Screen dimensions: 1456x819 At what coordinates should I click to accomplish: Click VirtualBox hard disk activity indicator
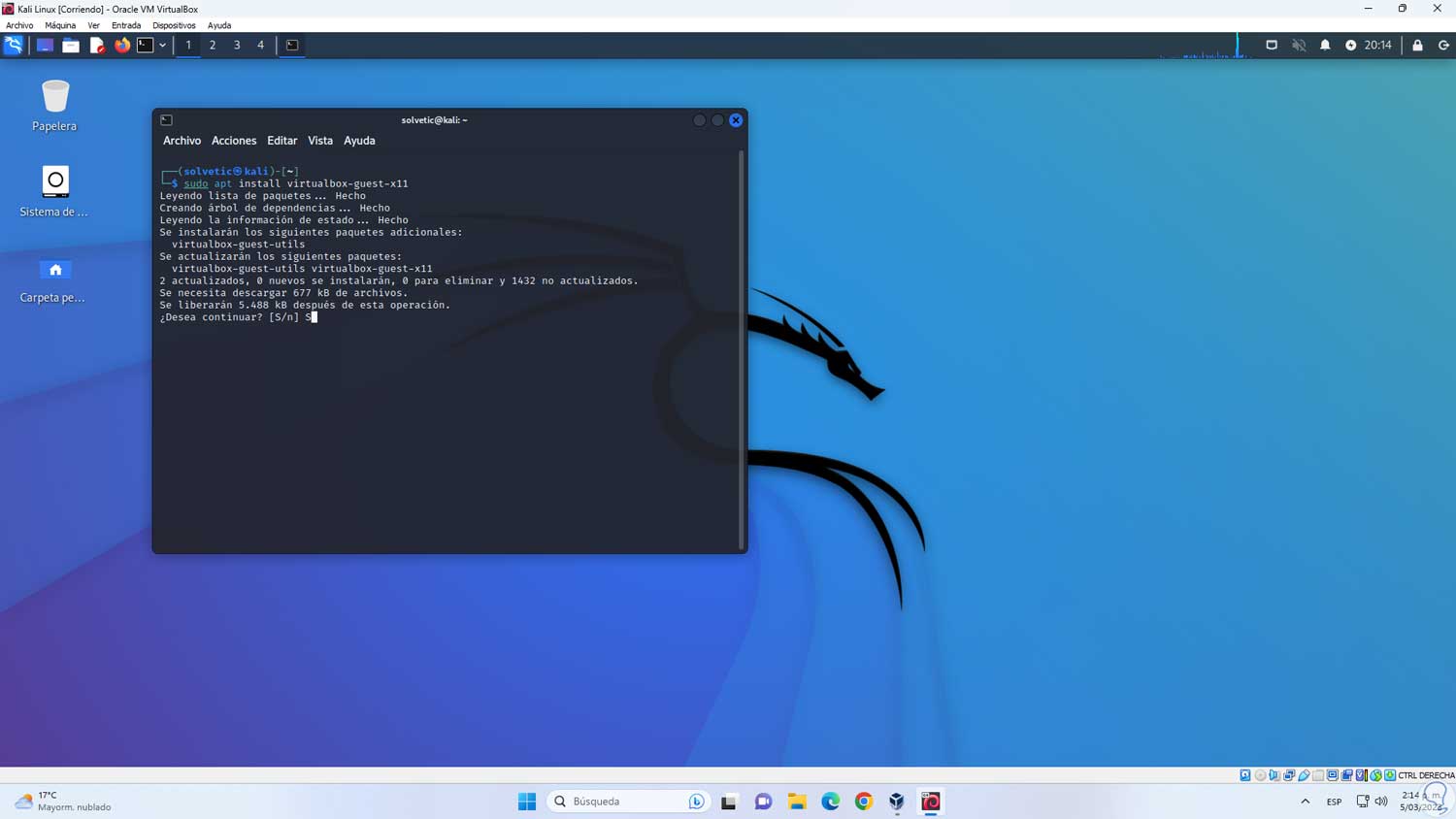(x=1245, y=775)
